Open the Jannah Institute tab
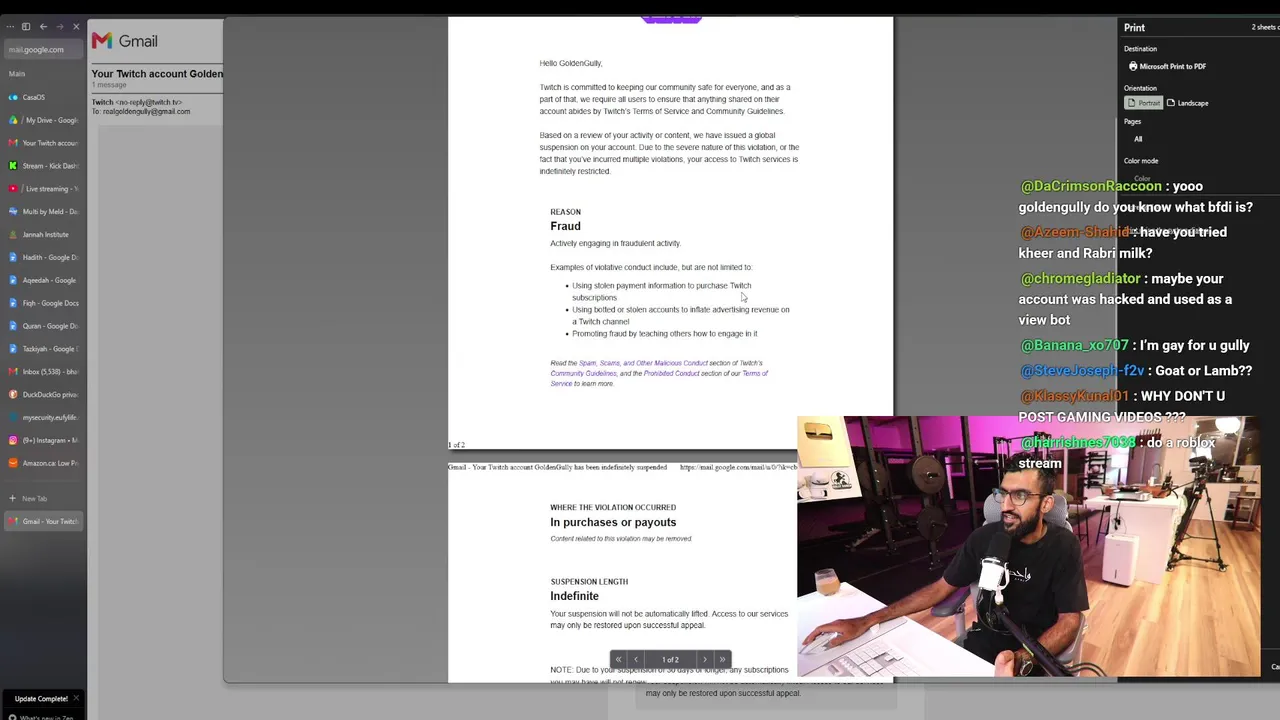Viewport: 1280px width, 720px height. (x=43, y=235)
